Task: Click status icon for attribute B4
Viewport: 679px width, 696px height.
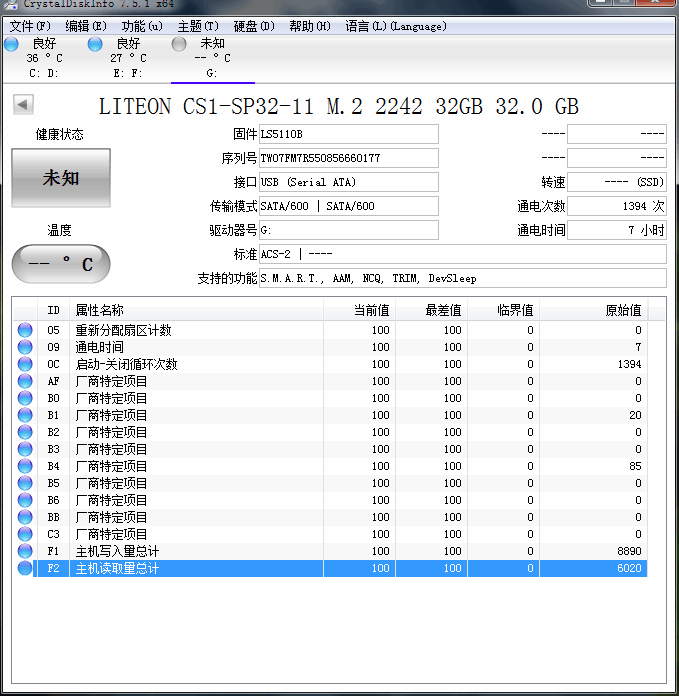Action: (x=25, y=466)
